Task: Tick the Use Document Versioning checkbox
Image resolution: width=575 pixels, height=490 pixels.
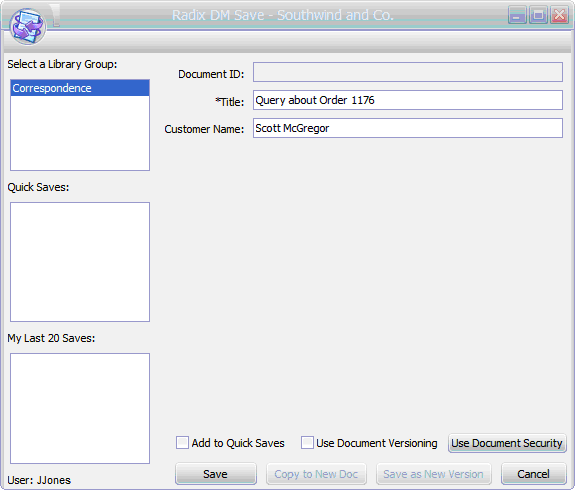Action: point(307,443)
